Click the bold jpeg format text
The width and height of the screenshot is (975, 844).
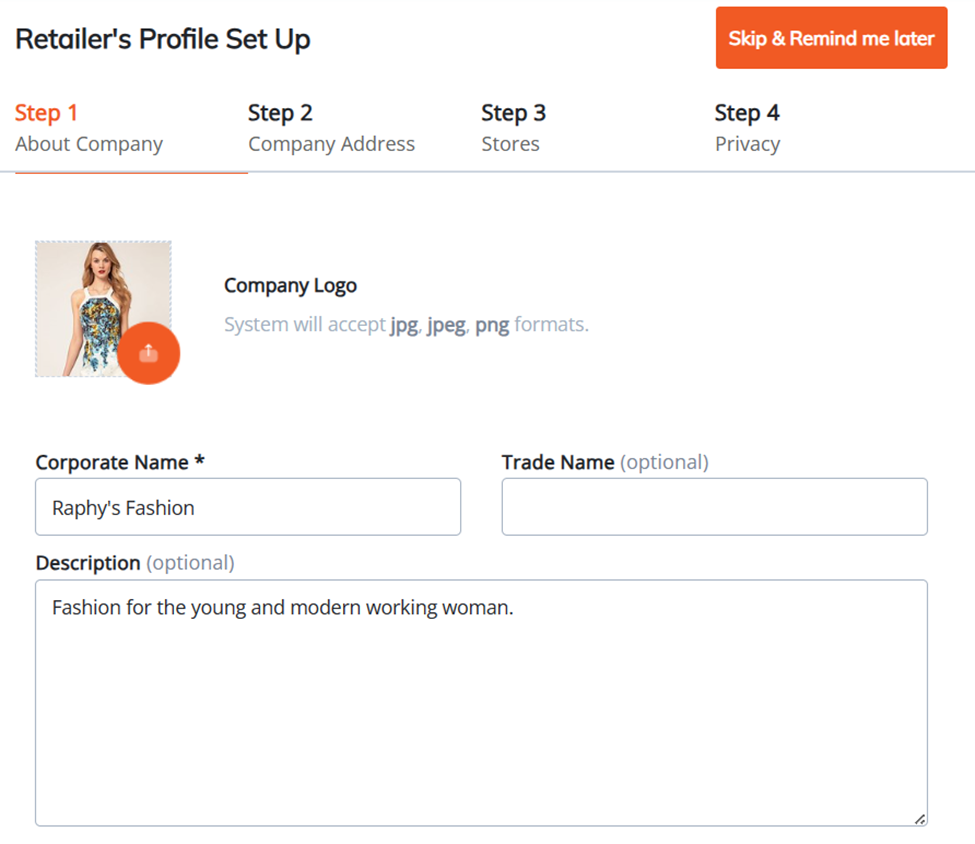(x=446, y=325)
